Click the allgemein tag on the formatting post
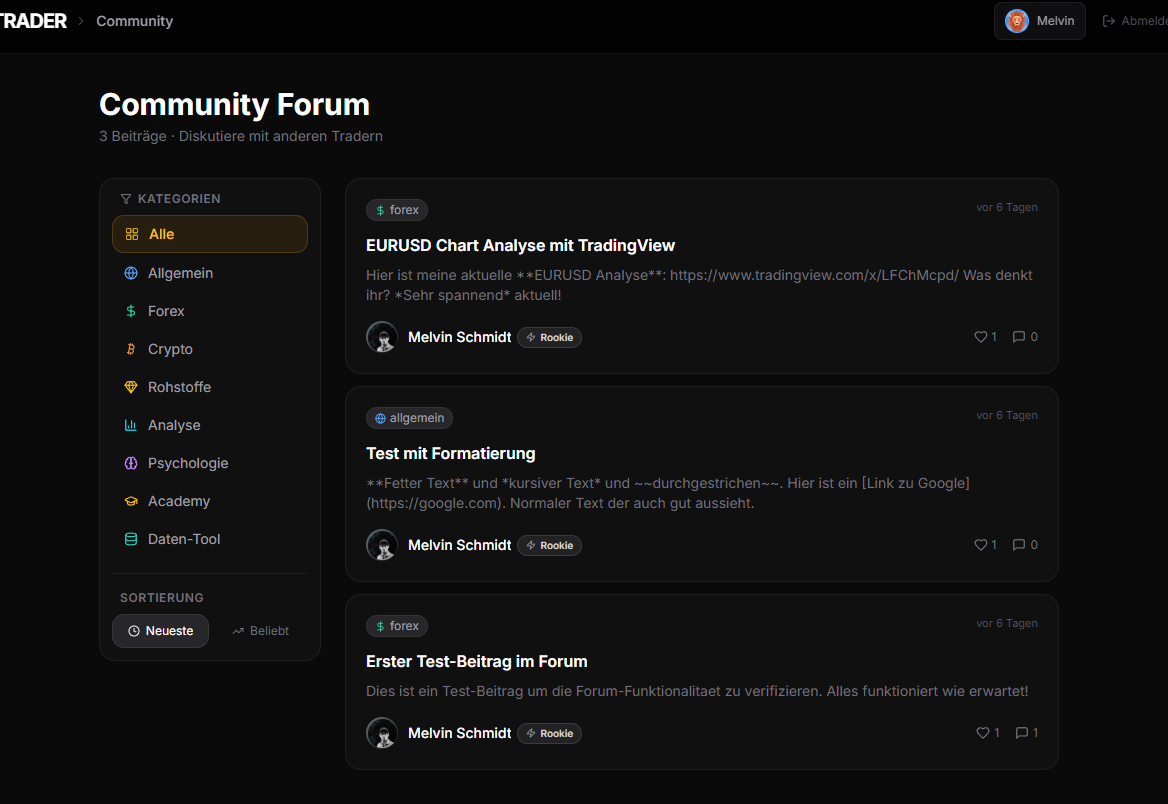1168x804 pixels. [x=409, y=417]
